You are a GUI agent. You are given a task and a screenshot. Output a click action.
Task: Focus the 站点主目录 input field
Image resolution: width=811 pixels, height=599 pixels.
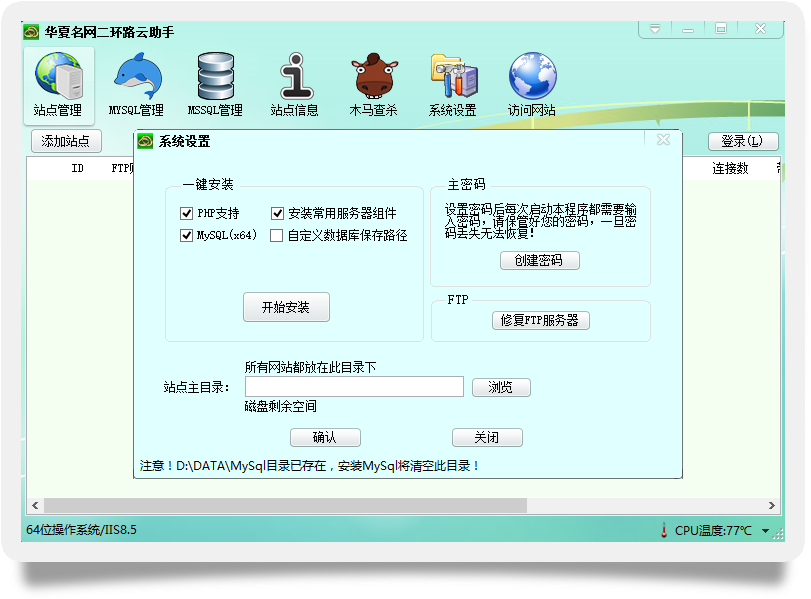[x=354, y=387]
